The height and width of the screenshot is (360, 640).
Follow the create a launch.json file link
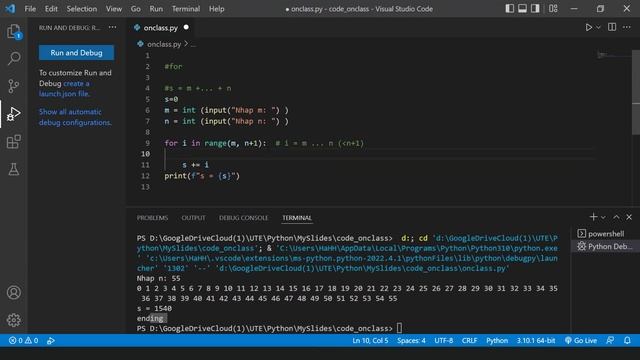coord(64,89)
